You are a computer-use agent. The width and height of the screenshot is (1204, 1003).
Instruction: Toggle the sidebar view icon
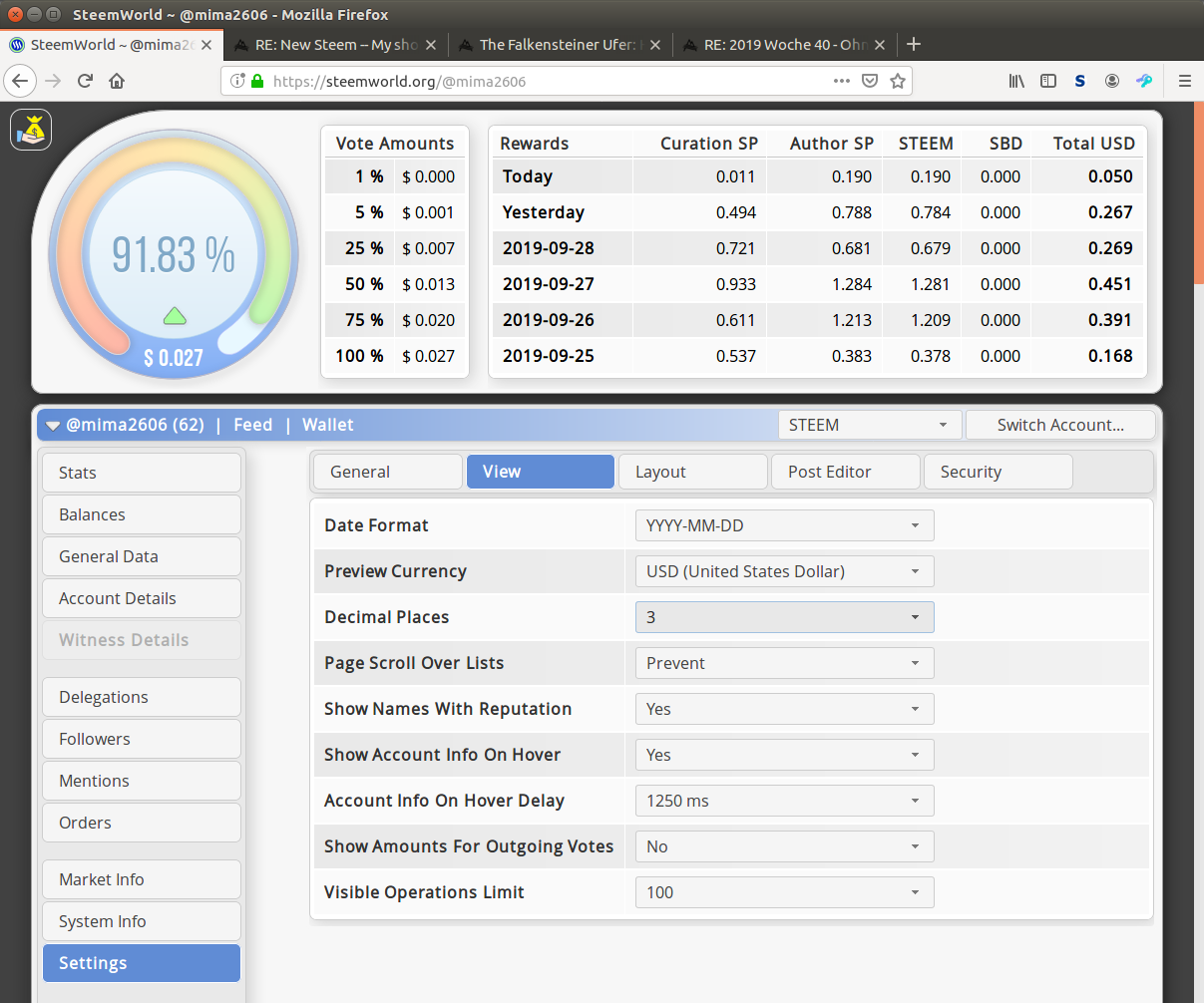1048,81
